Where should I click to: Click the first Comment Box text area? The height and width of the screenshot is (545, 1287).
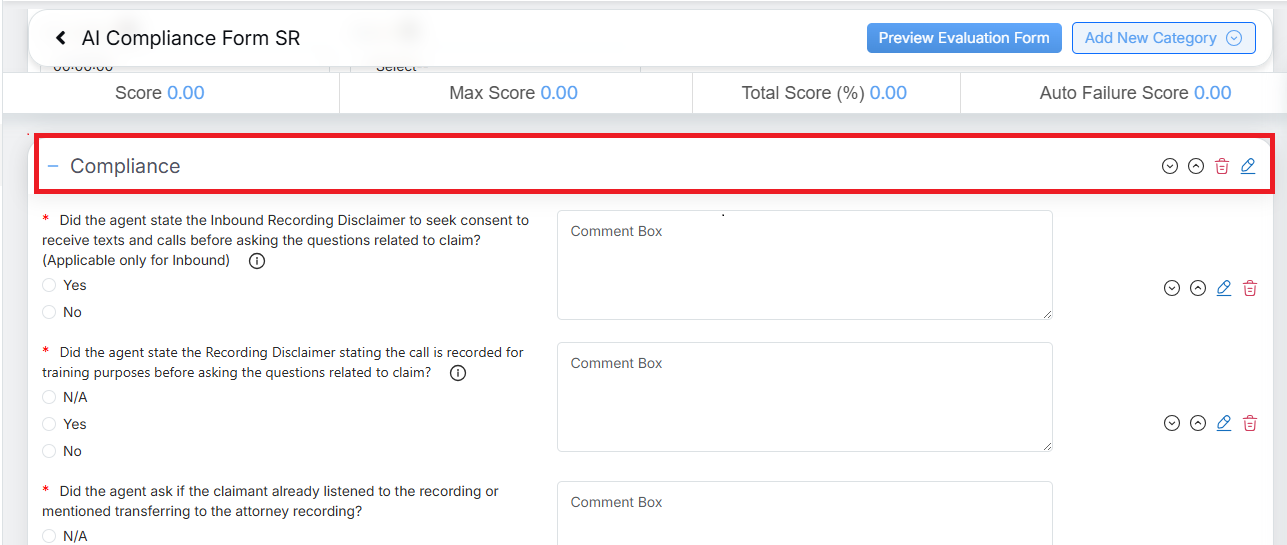[x=804, y=265]
